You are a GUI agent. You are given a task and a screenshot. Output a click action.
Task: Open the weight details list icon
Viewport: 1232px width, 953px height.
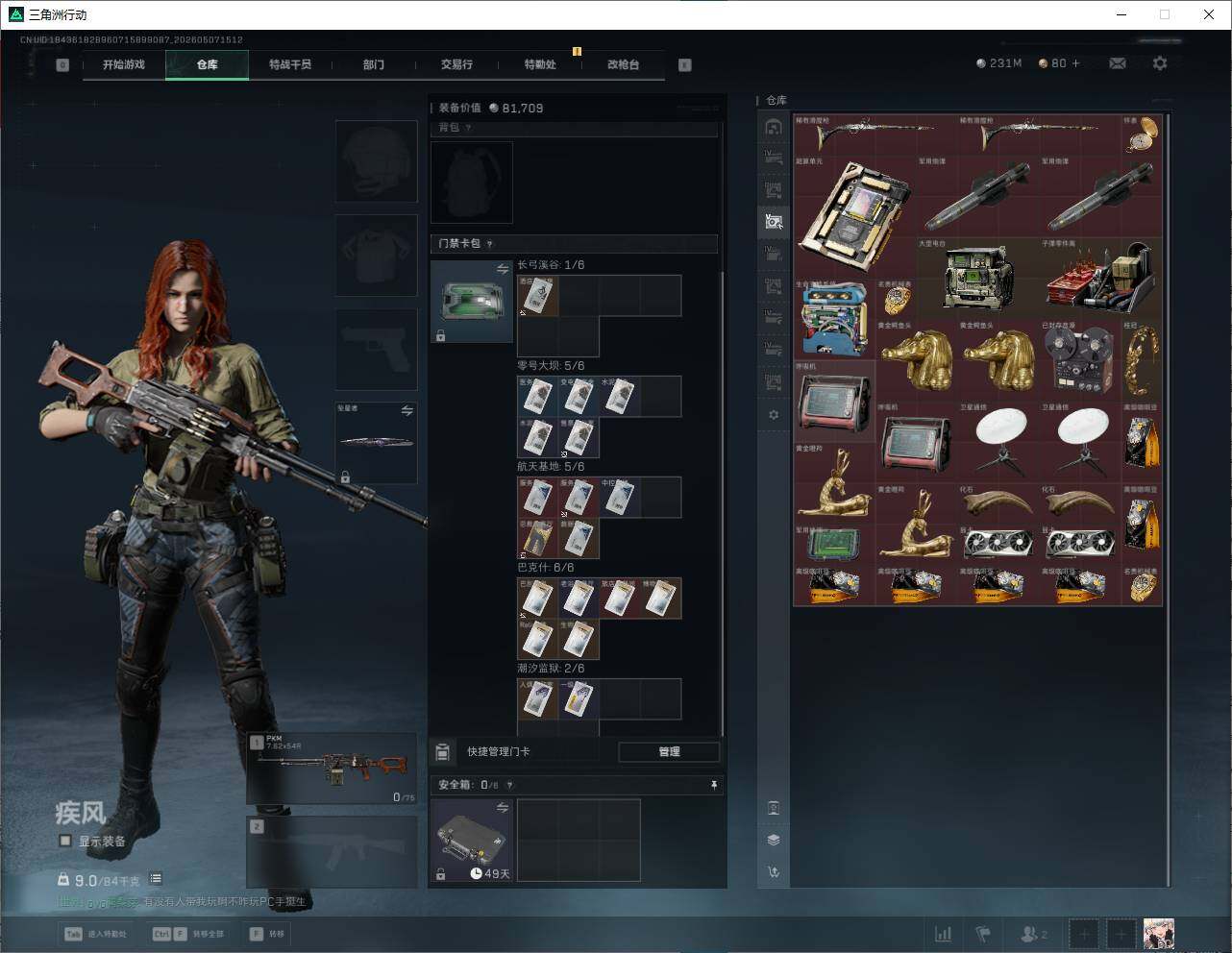pos(156,879)
